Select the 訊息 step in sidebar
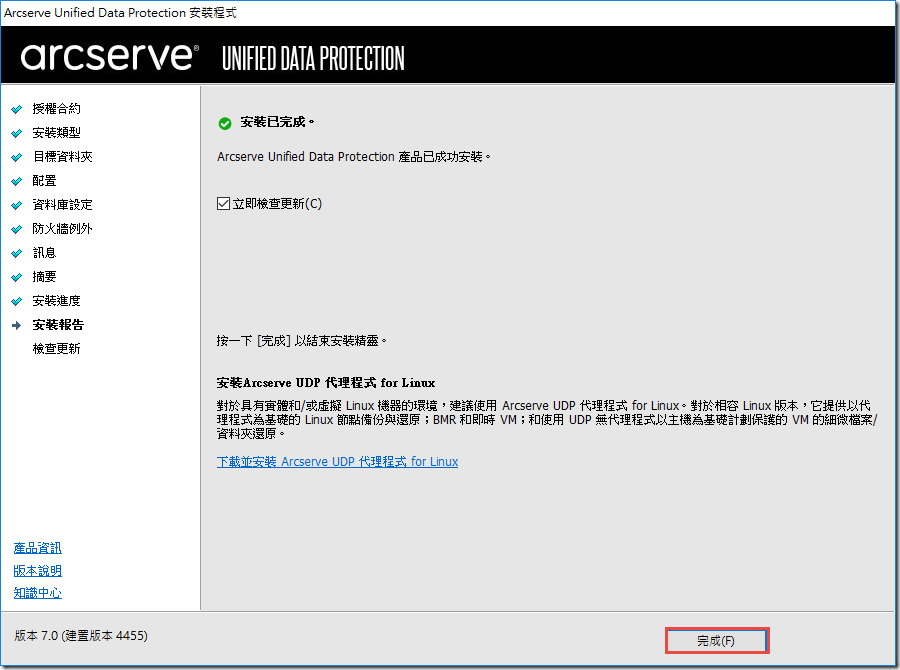This screenshot has height=670, width=900. (45, 253)
